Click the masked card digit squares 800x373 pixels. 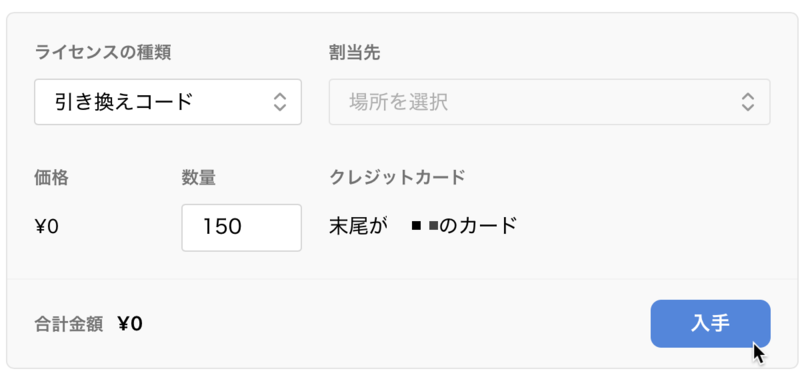pos(425,227)
